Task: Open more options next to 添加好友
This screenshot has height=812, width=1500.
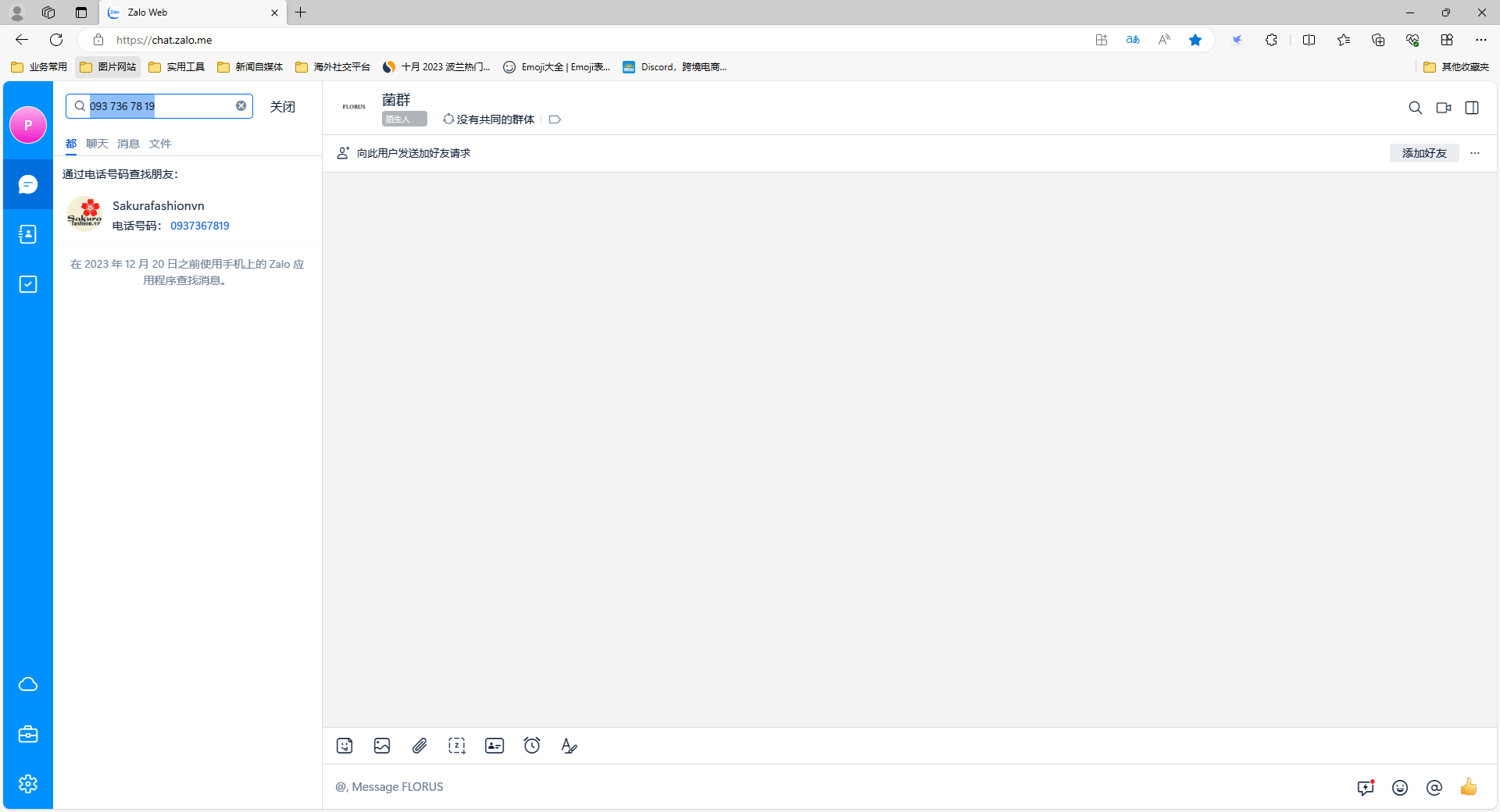Action: pos(1475,153)
